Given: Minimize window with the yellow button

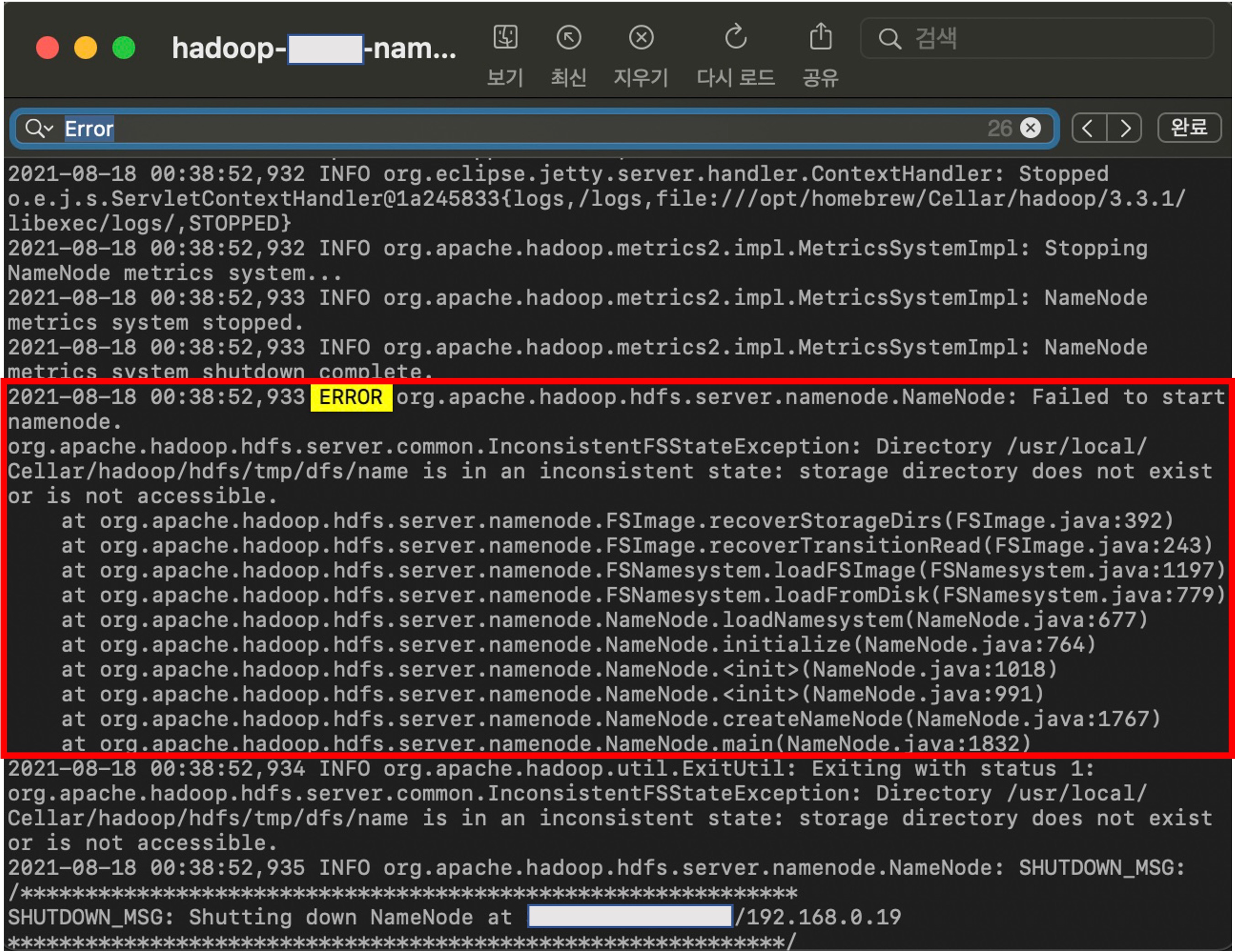Looking at the screenshot, I should point(85,47).
